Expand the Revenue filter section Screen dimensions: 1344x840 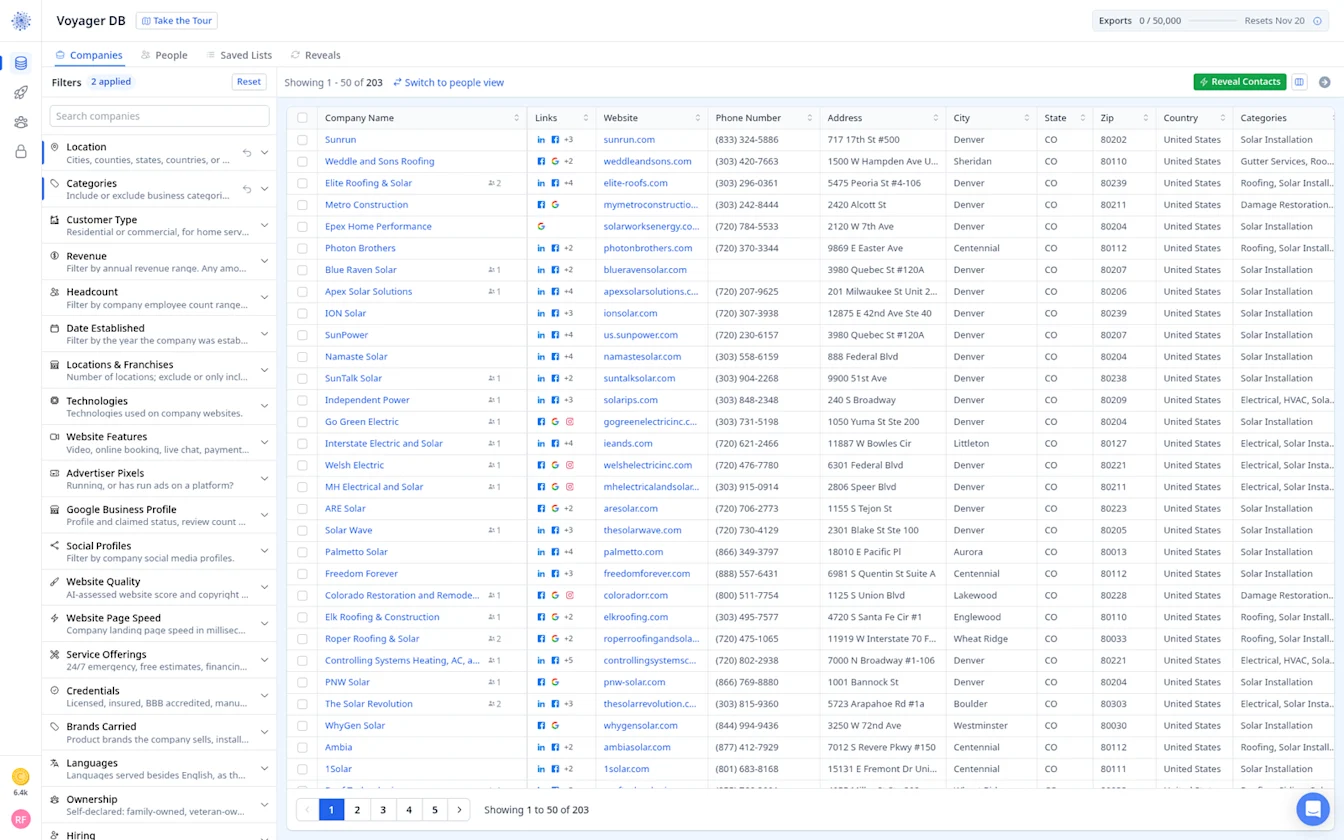click(x=159, y=261)
